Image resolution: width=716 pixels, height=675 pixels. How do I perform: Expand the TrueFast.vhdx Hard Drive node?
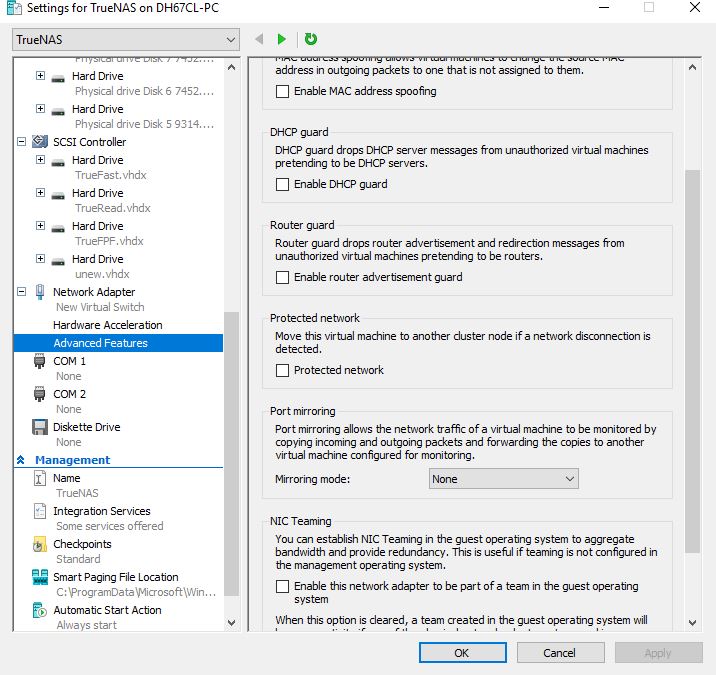click(x=41, y=160)
